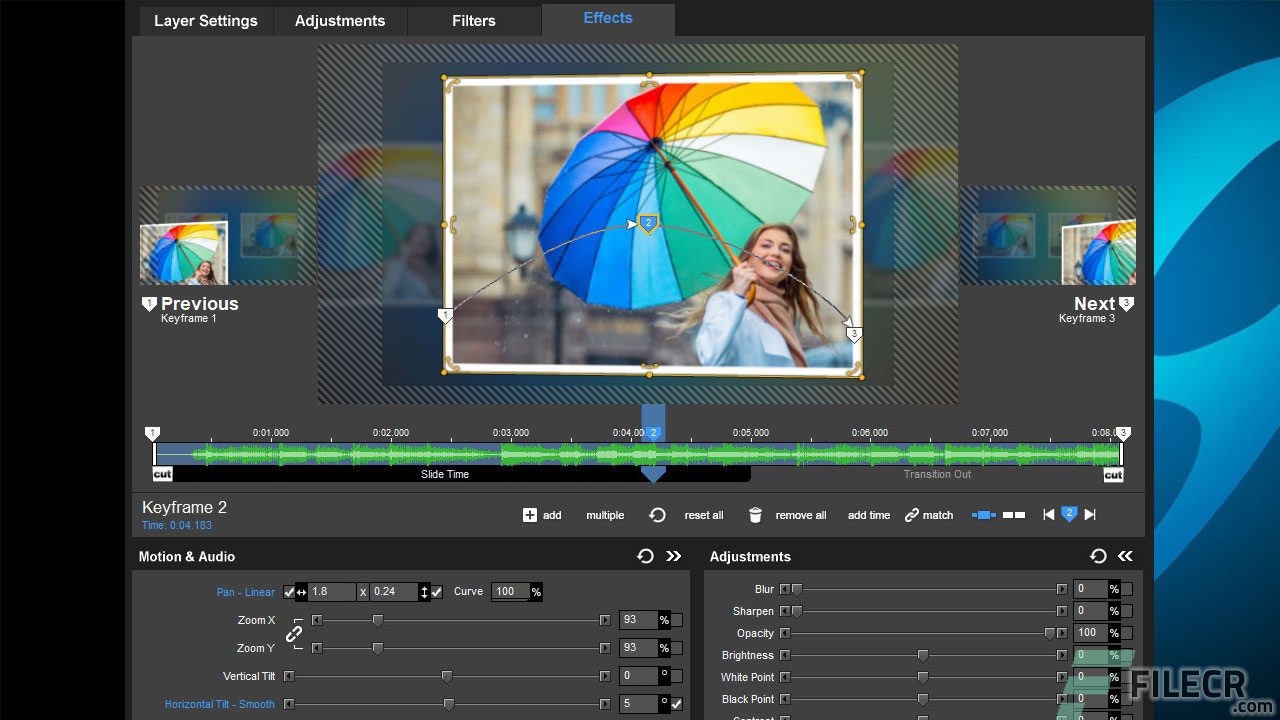Image resolution: width=1280 pixels, height=720 pixels.
Task: Click the multiple keyframes button
Action: coord(605,515)
